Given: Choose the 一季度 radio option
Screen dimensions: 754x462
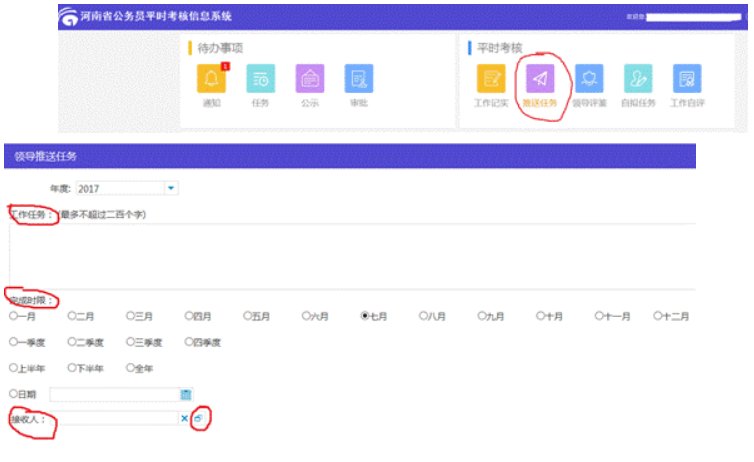Looking at the screenshot, I should pos(13,342).
